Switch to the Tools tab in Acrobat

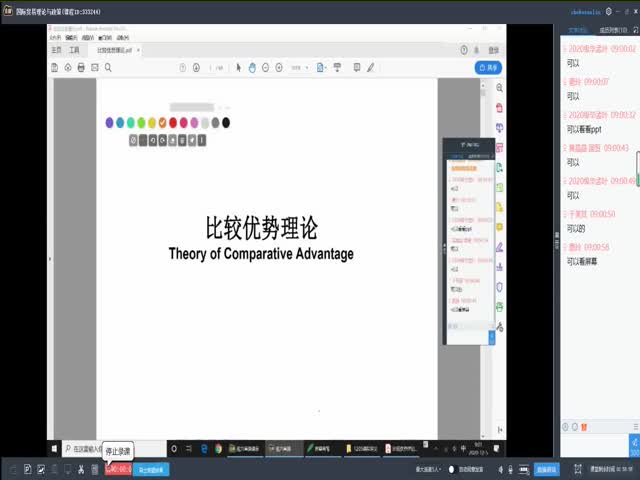74,50
